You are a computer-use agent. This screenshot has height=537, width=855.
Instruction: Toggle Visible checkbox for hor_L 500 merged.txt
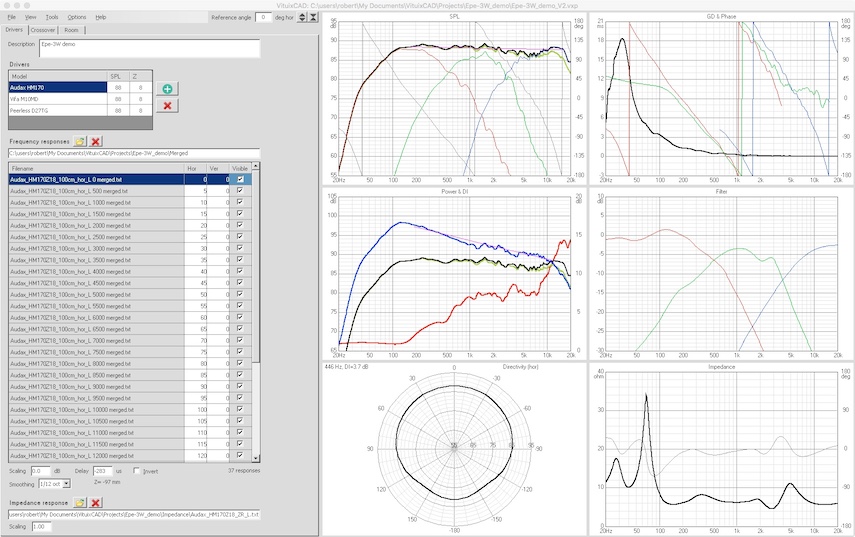[x=240, y=191]
